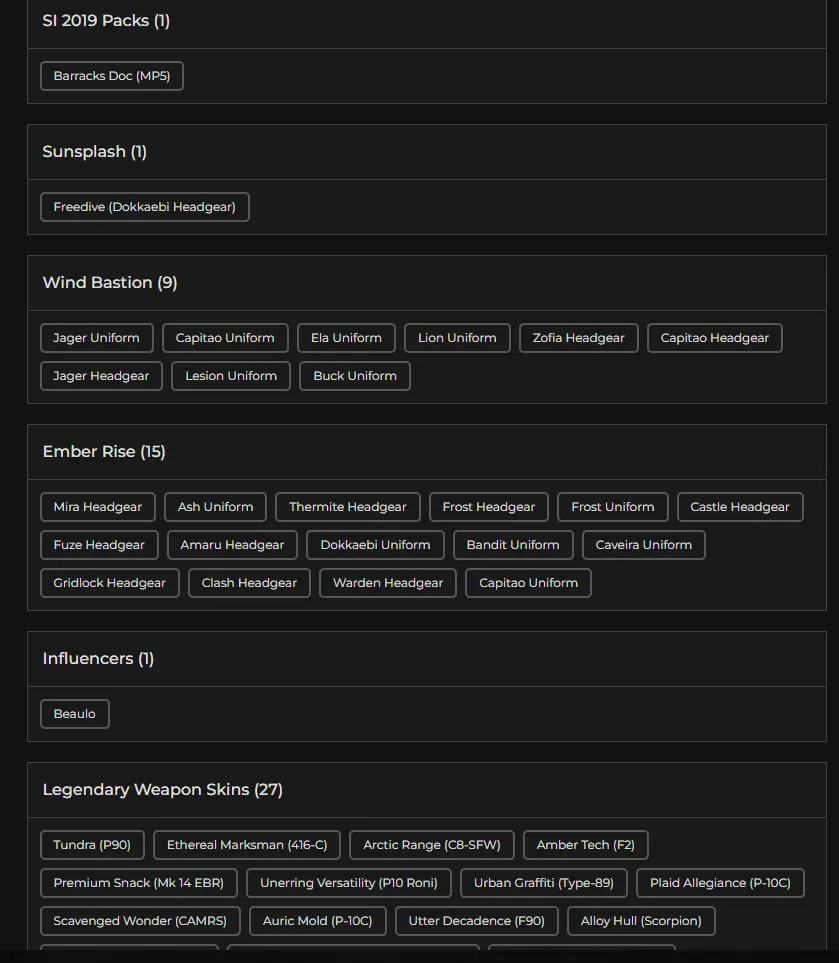Click the Legendary Weapon Skins (27) header
The width and height of the screenshot is (839, 963).
162,790
